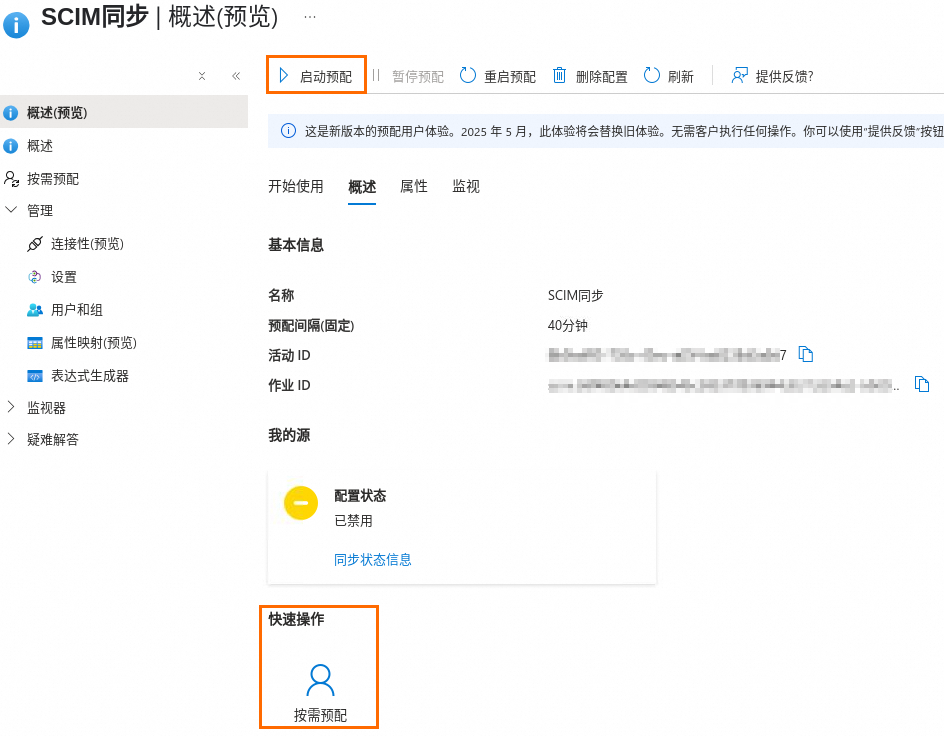Click info icon beside sidebar 概述
The width and height of the screenshot is (944, 736).
point(11,146)
